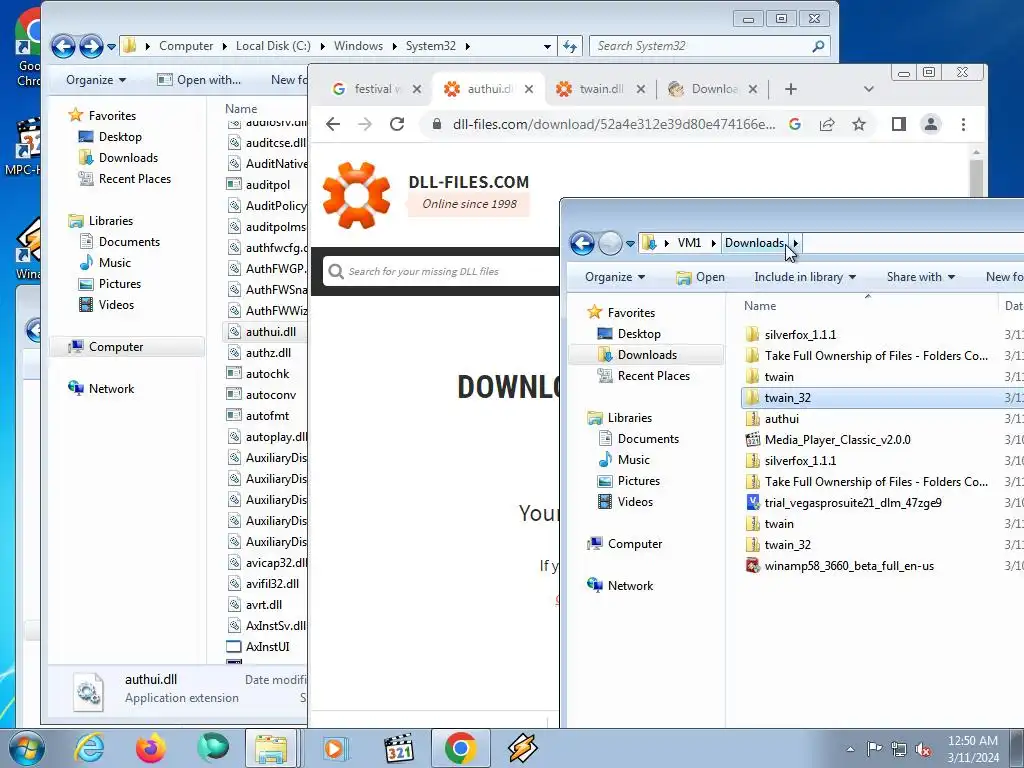Screen dimensions: 1024x768
Task: Select Music library in System32 sidebar
Action: (114, 263)
